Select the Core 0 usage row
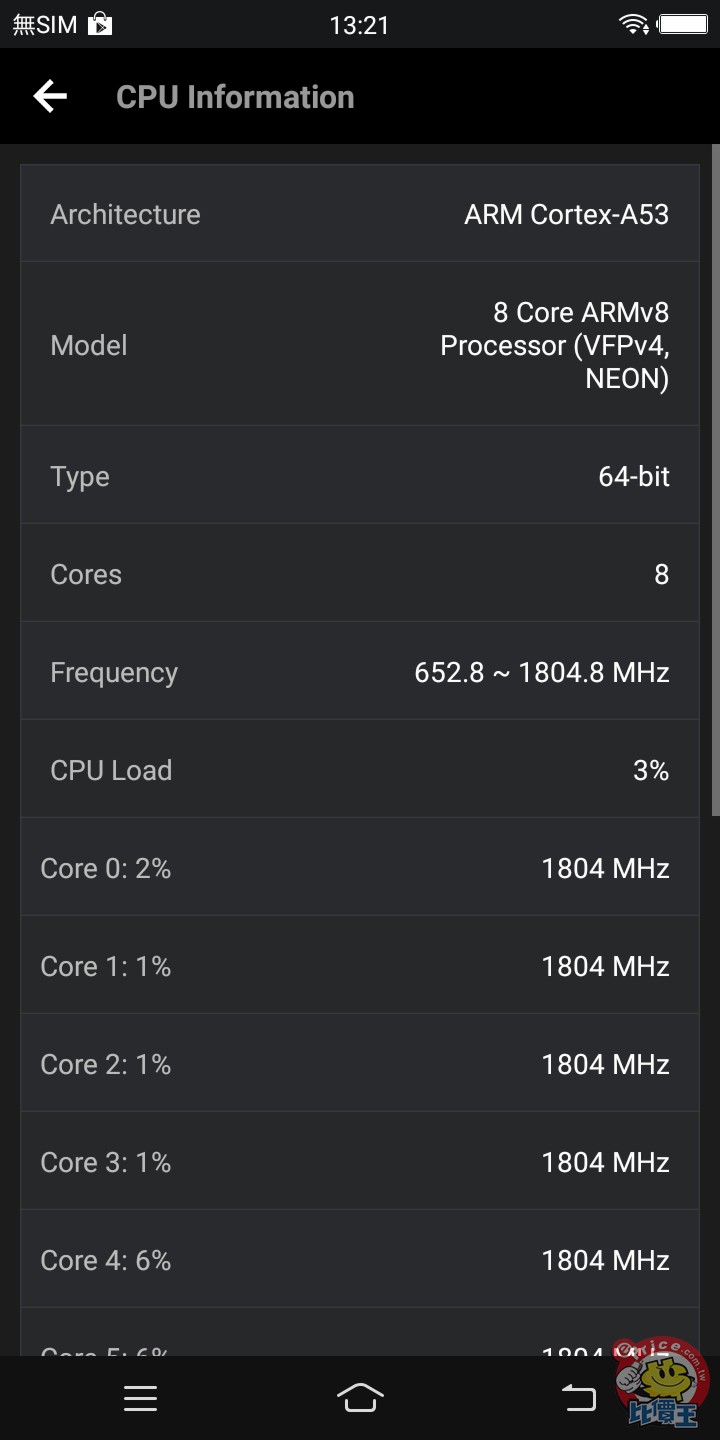The image size is (720, 1440). point(360,868)
